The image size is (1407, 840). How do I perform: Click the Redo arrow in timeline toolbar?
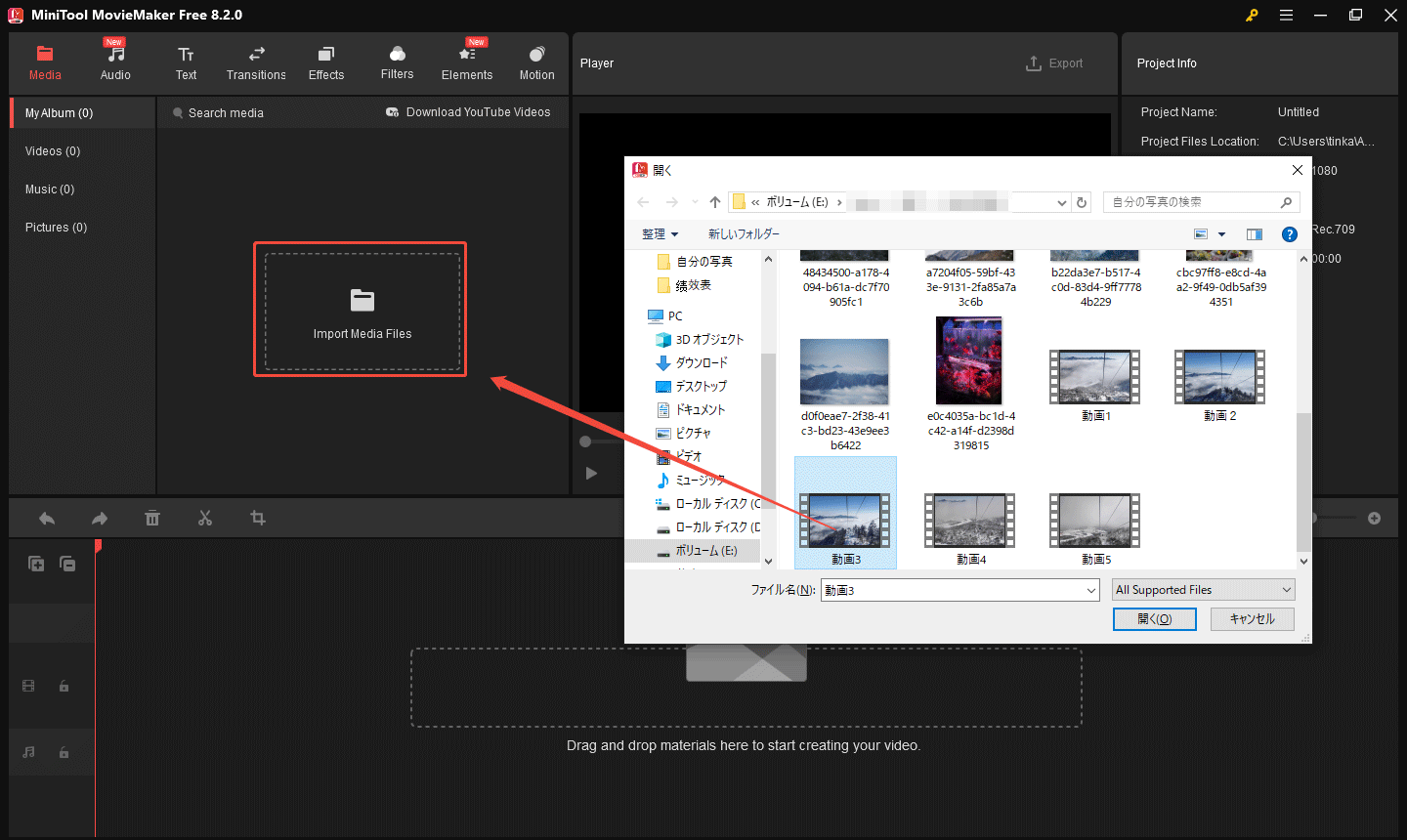tap(100, 519)
